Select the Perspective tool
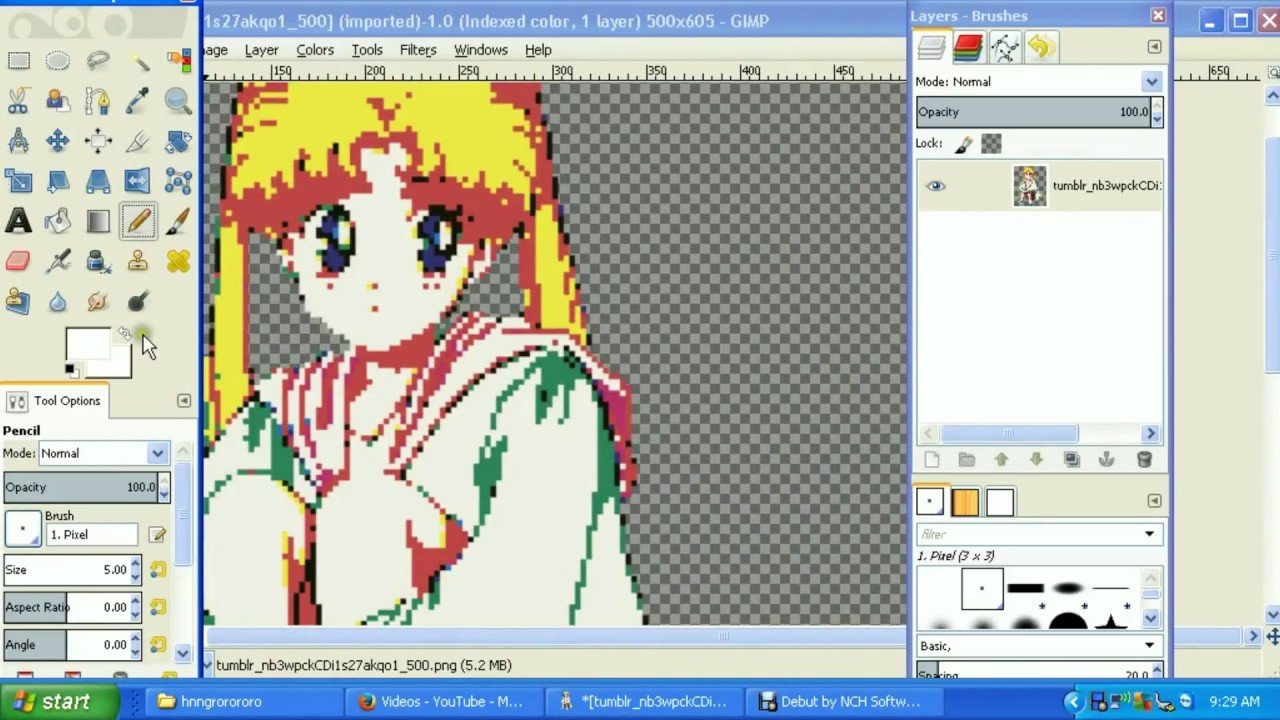 98,181
